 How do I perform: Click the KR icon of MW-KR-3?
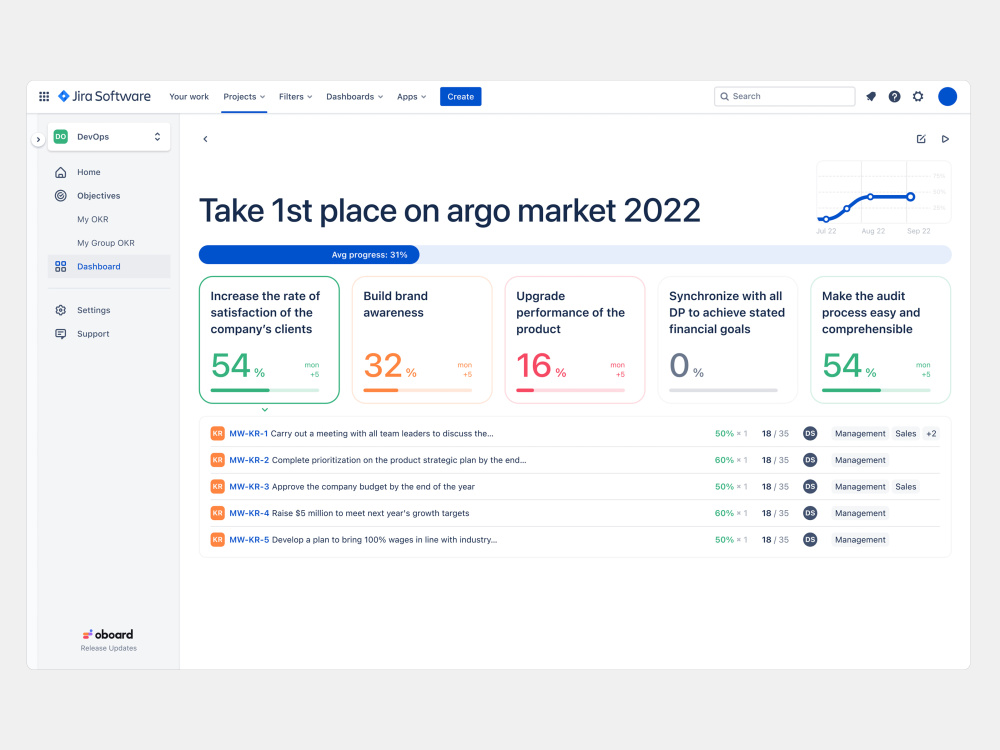pos(217,487)
